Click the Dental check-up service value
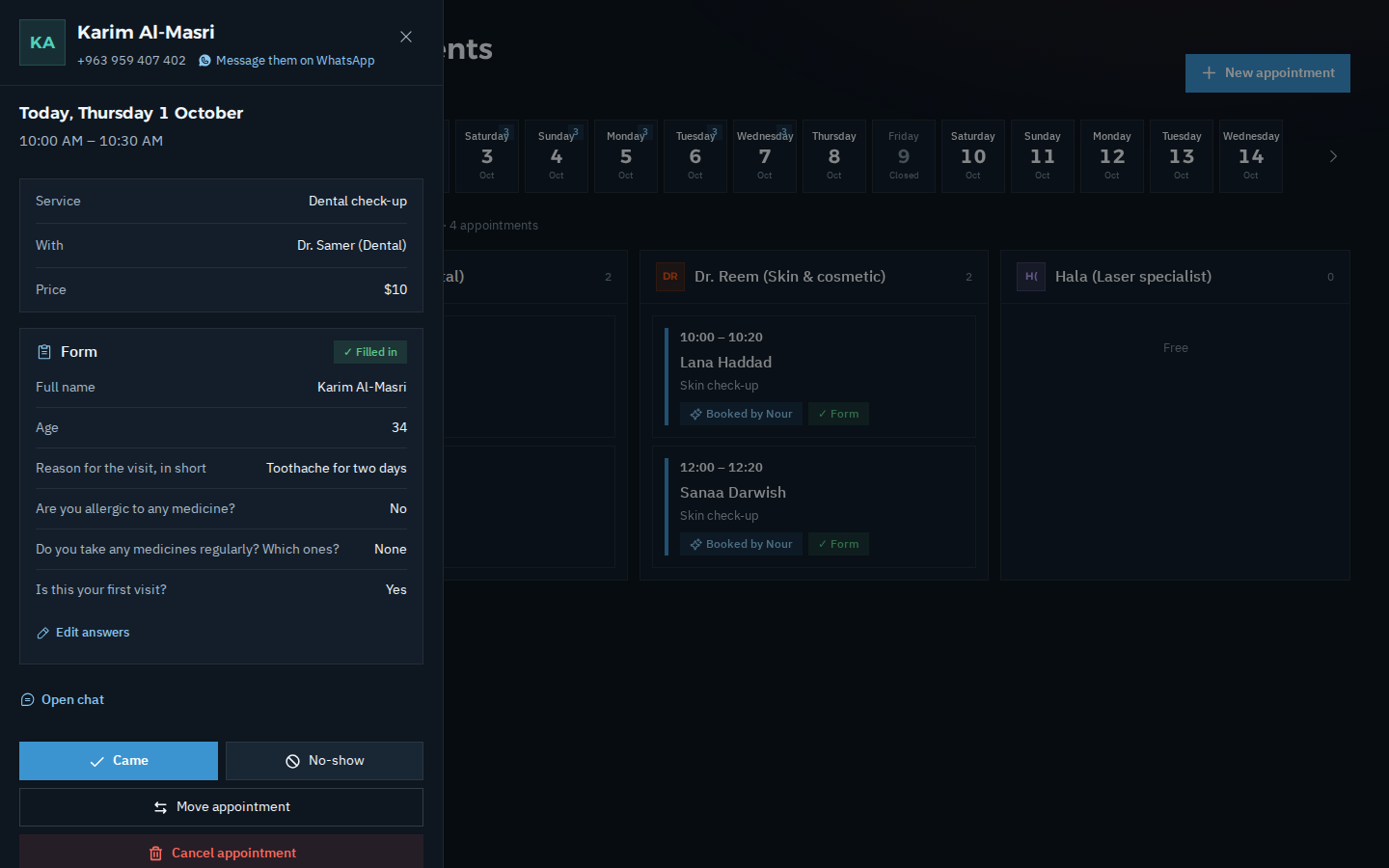The image size is (1389, 868). (x=358, y=202)
